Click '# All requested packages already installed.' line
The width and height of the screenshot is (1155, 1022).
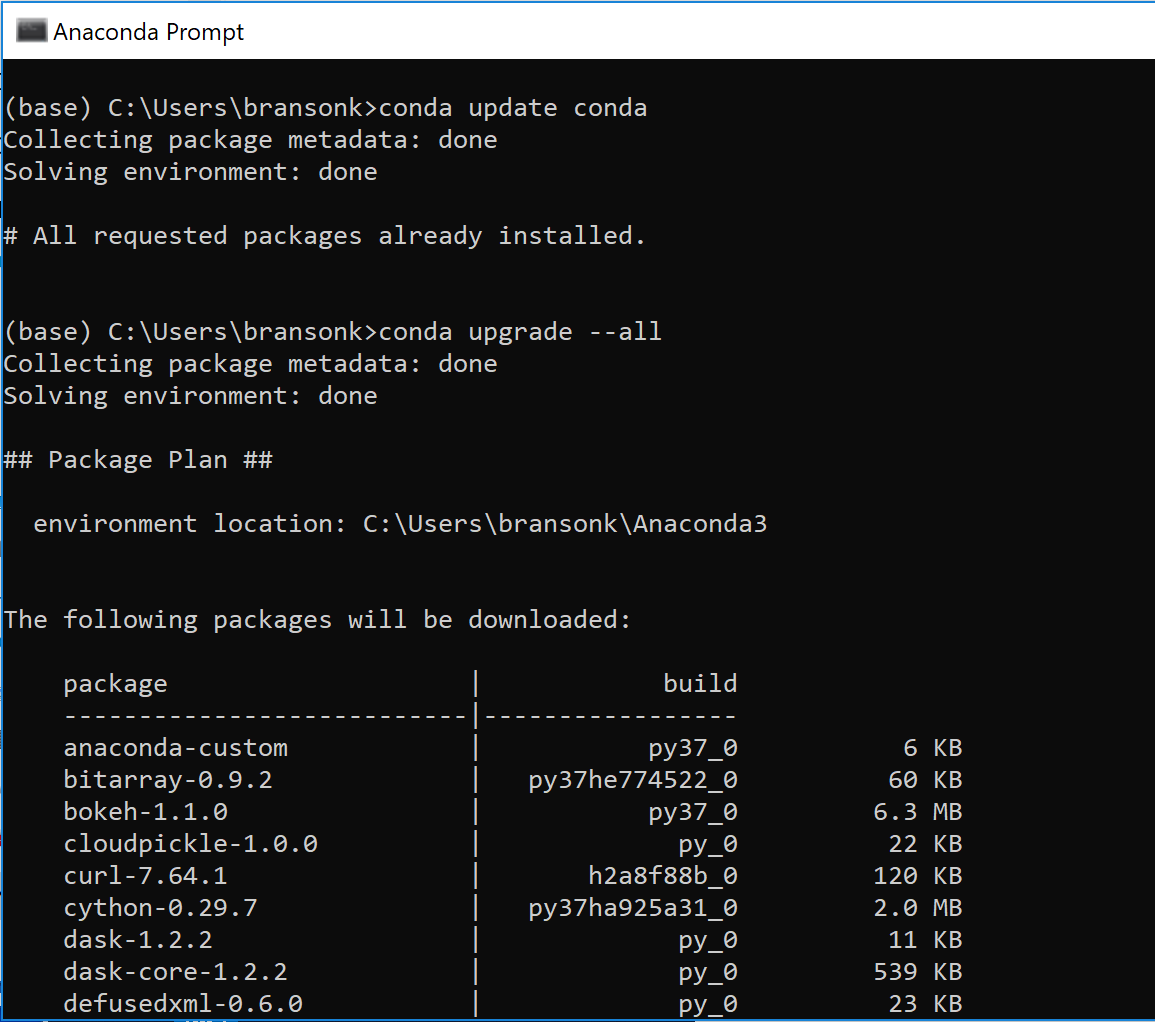(x=324, y=236)
